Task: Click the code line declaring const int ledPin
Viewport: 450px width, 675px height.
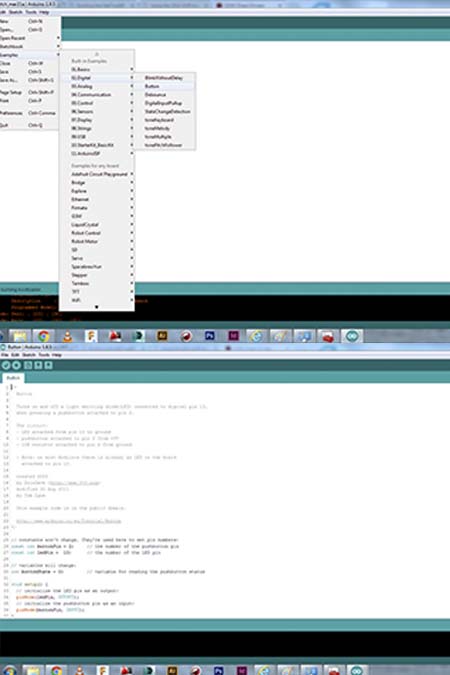Action: 86,552
